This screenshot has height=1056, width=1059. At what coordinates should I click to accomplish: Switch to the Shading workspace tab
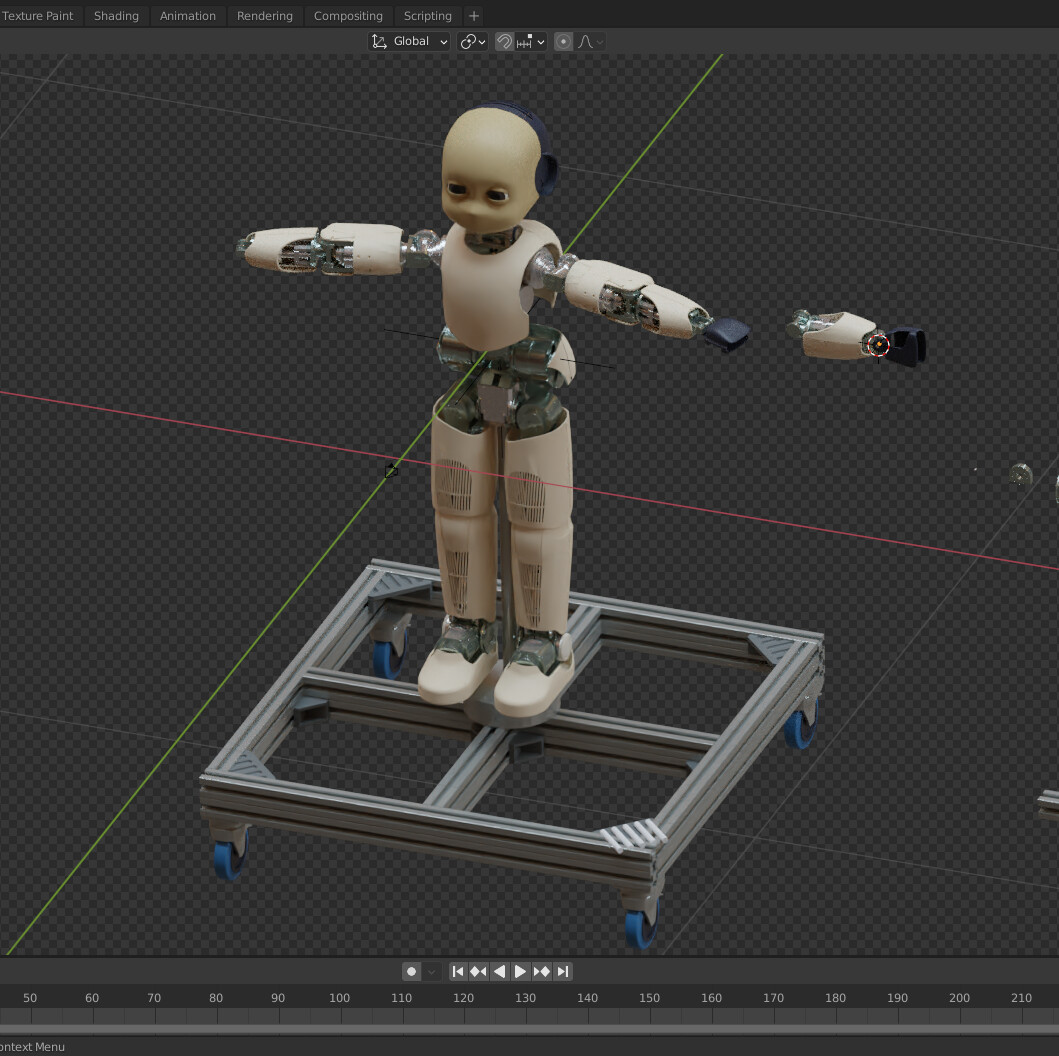tap(116, 16)
